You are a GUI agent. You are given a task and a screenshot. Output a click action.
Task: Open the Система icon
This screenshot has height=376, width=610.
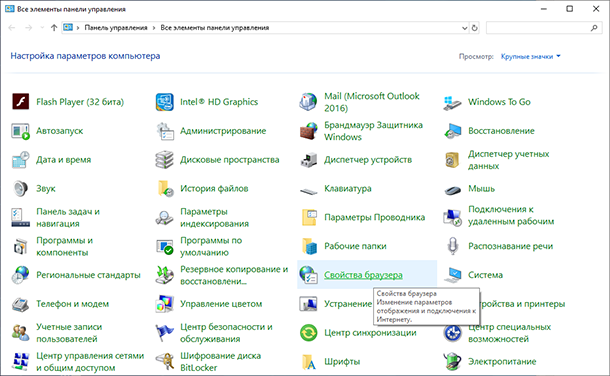[452, 275]
